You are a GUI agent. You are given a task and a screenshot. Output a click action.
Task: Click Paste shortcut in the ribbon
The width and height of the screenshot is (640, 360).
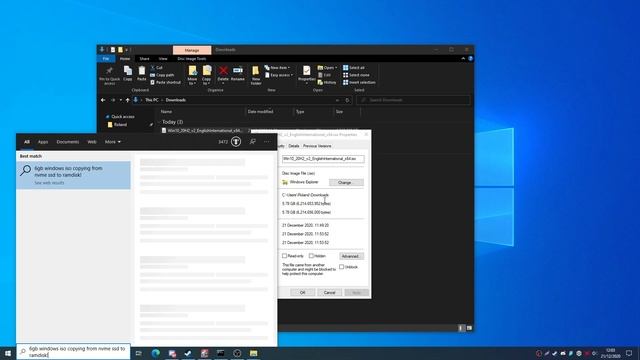pos(166,82)
